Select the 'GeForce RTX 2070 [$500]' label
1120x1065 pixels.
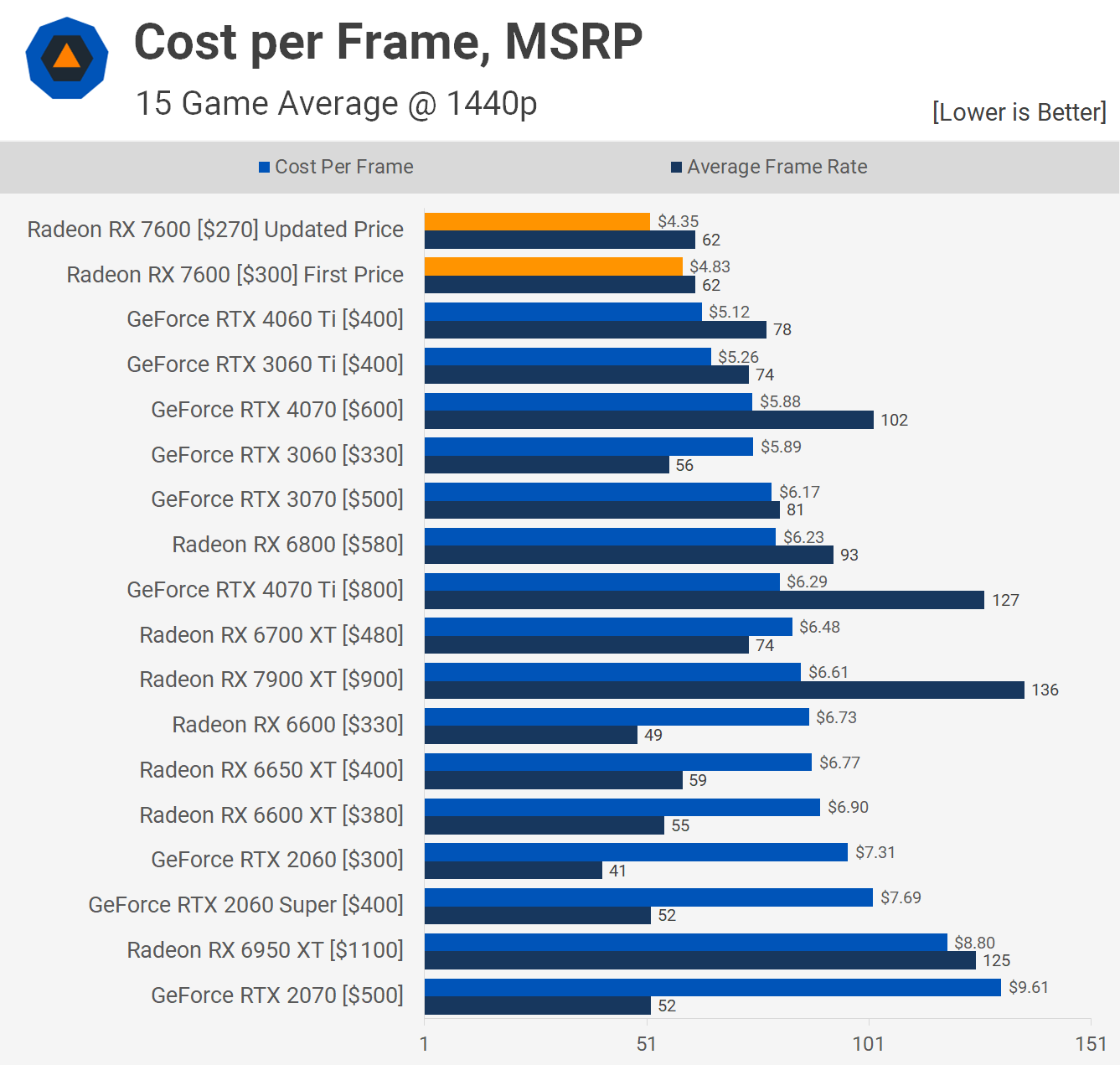click(x=277, y=995)
